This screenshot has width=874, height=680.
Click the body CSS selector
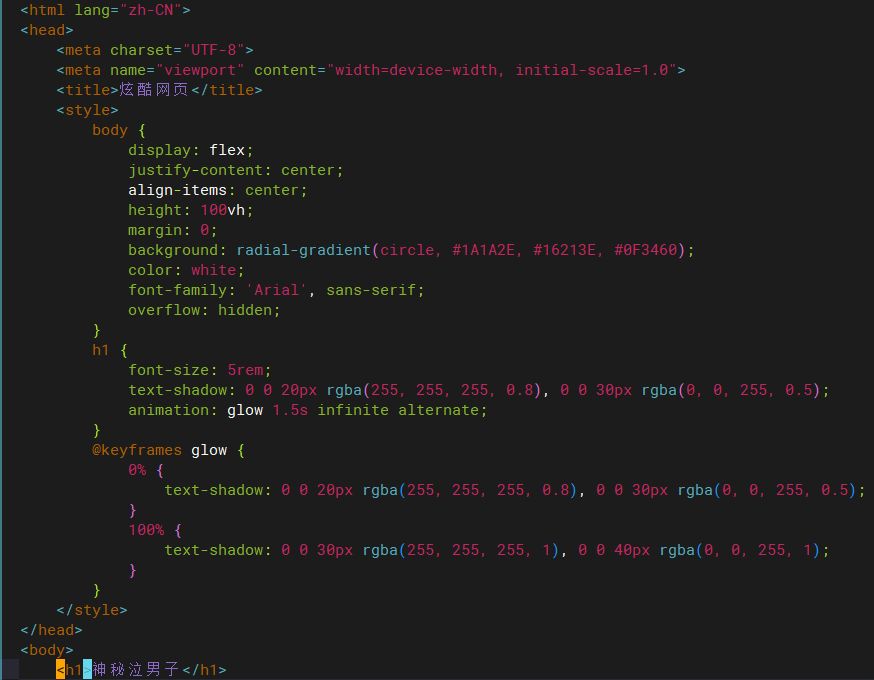click(x=109, y=130)
